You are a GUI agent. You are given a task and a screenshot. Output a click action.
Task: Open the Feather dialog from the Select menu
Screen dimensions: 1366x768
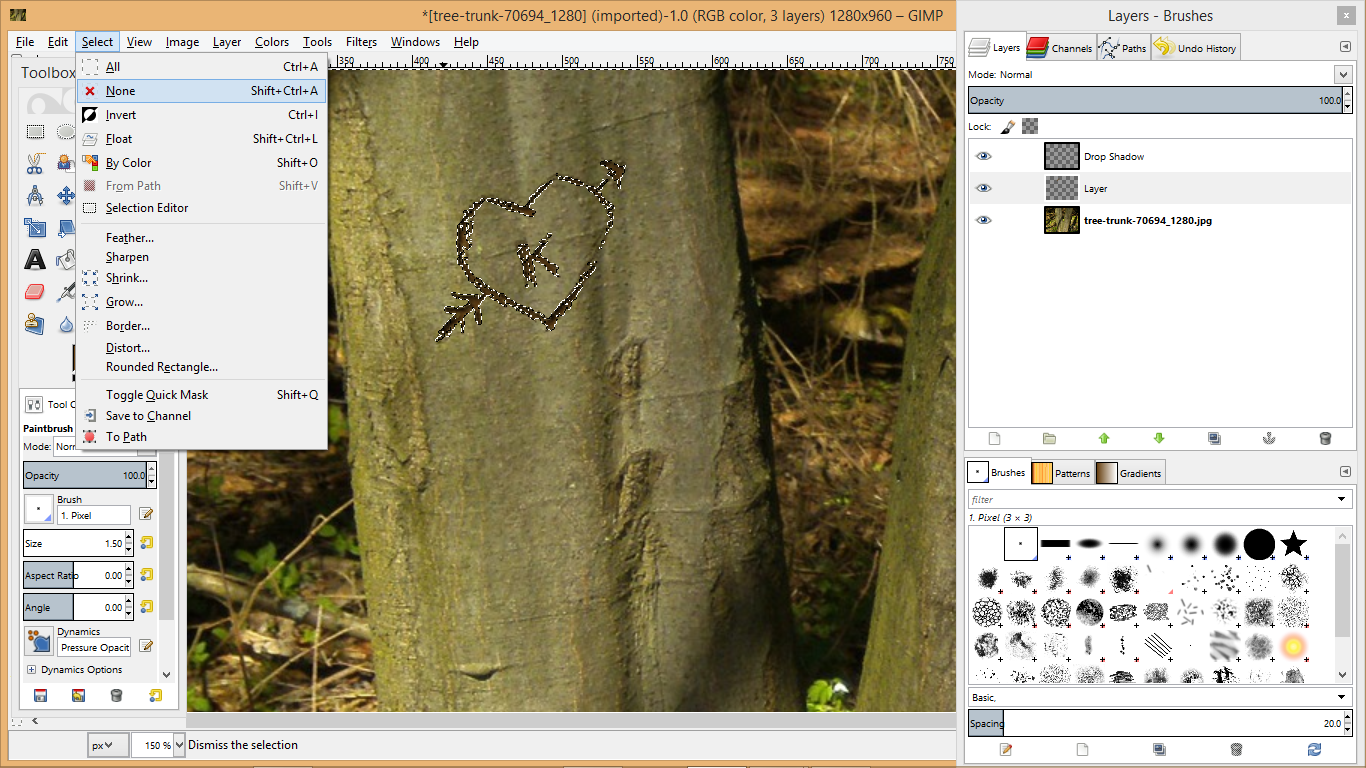(x=131, y=237)
